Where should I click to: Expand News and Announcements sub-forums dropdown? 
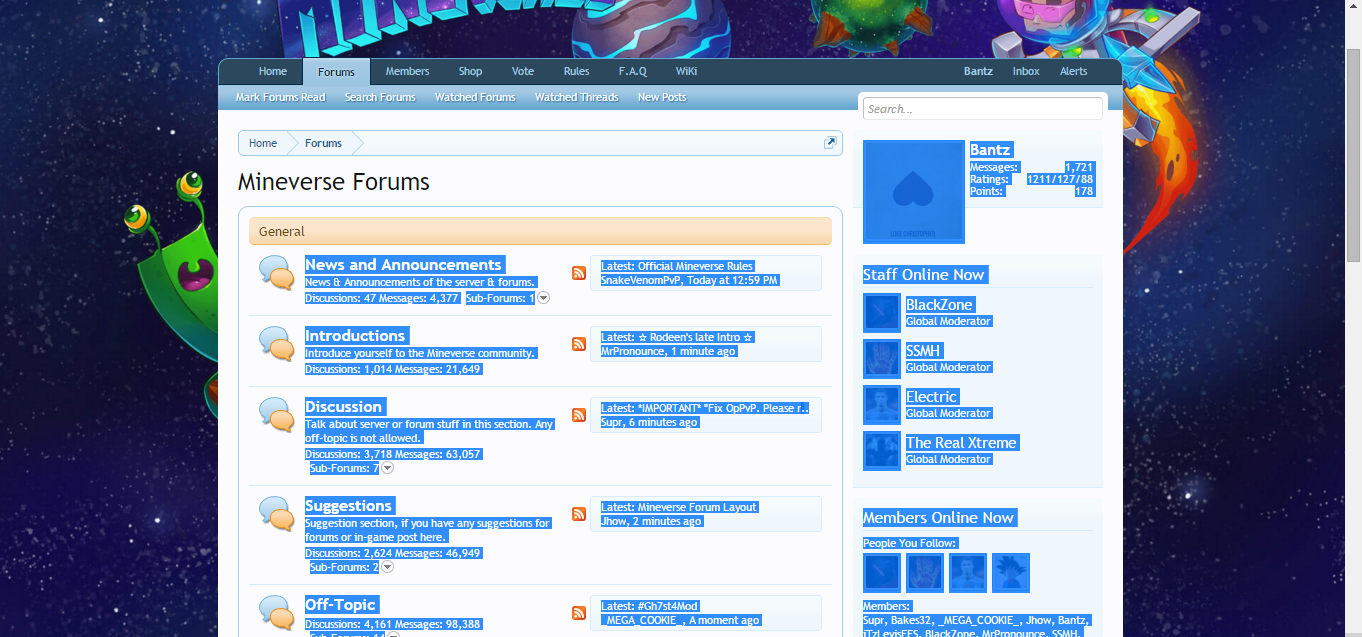tap(544, 298)
